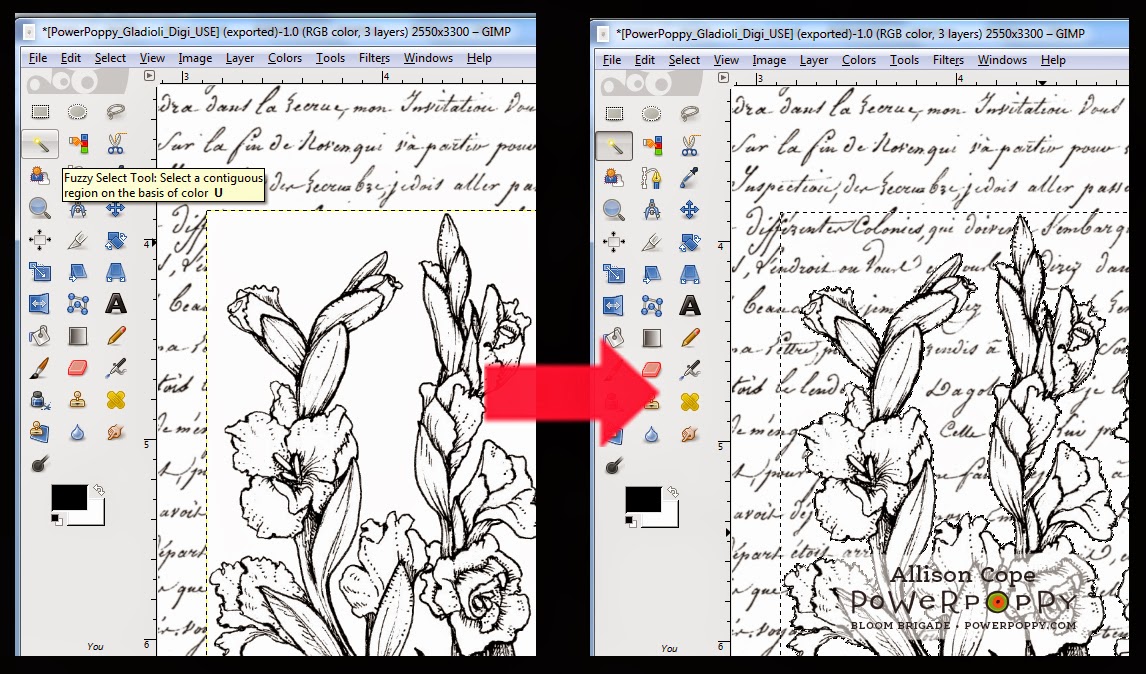This screenshot has height=674, width=1146.
Task: Swap foreground and background colors
Action: (x=97, y=489)
